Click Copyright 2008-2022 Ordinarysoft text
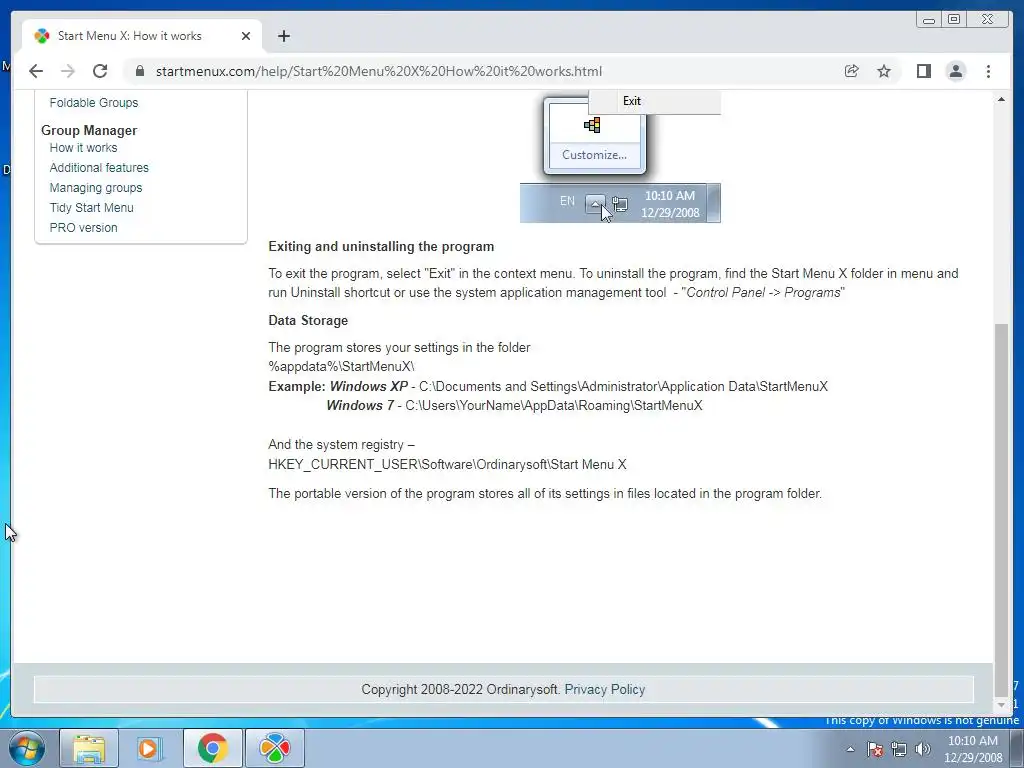Image resolution: width=1024 pixels, height=768 pixels. coord(460,689)
